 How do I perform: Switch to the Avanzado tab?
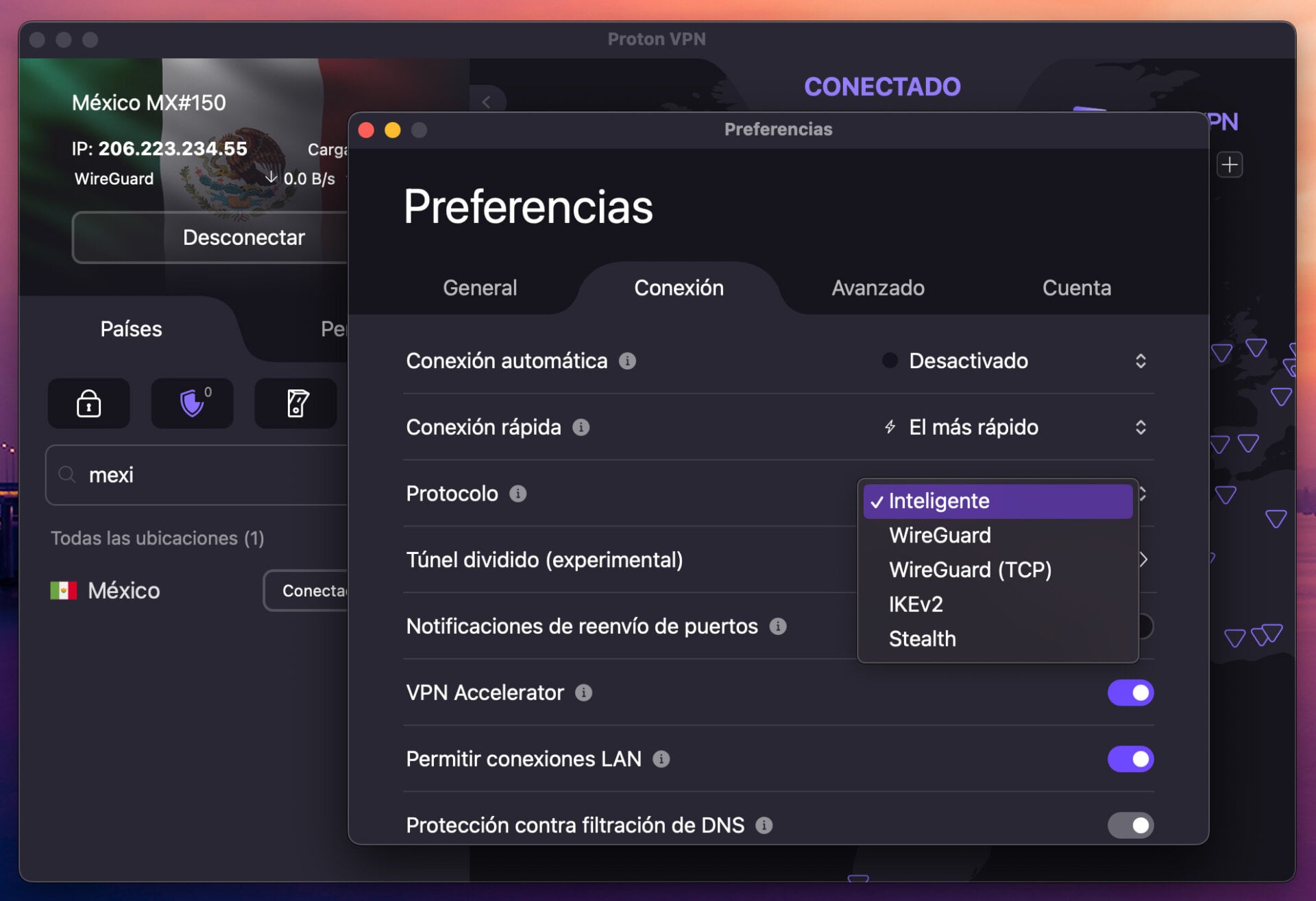pos(877,288)
